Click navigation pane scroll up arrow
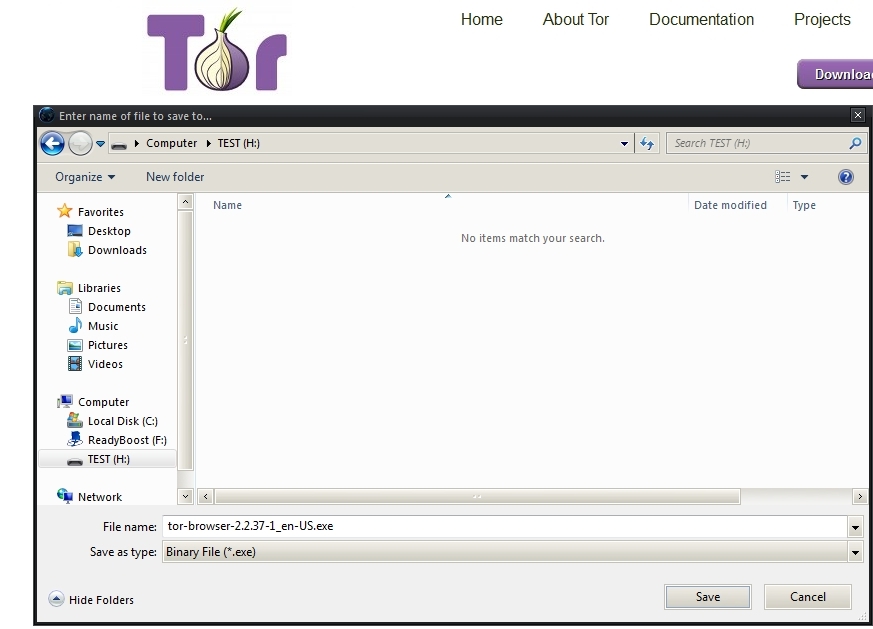 point(185,202)
